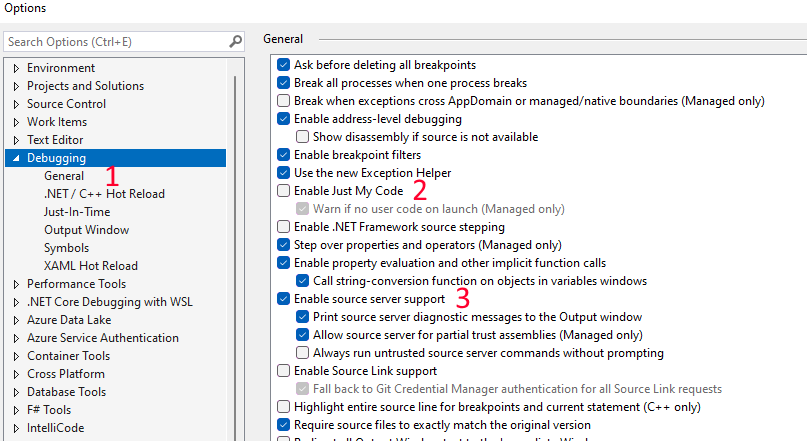This screenshot has width=807, height=441.
Task: Expand the F# Tools node
Action: click(x=16, y=410)
